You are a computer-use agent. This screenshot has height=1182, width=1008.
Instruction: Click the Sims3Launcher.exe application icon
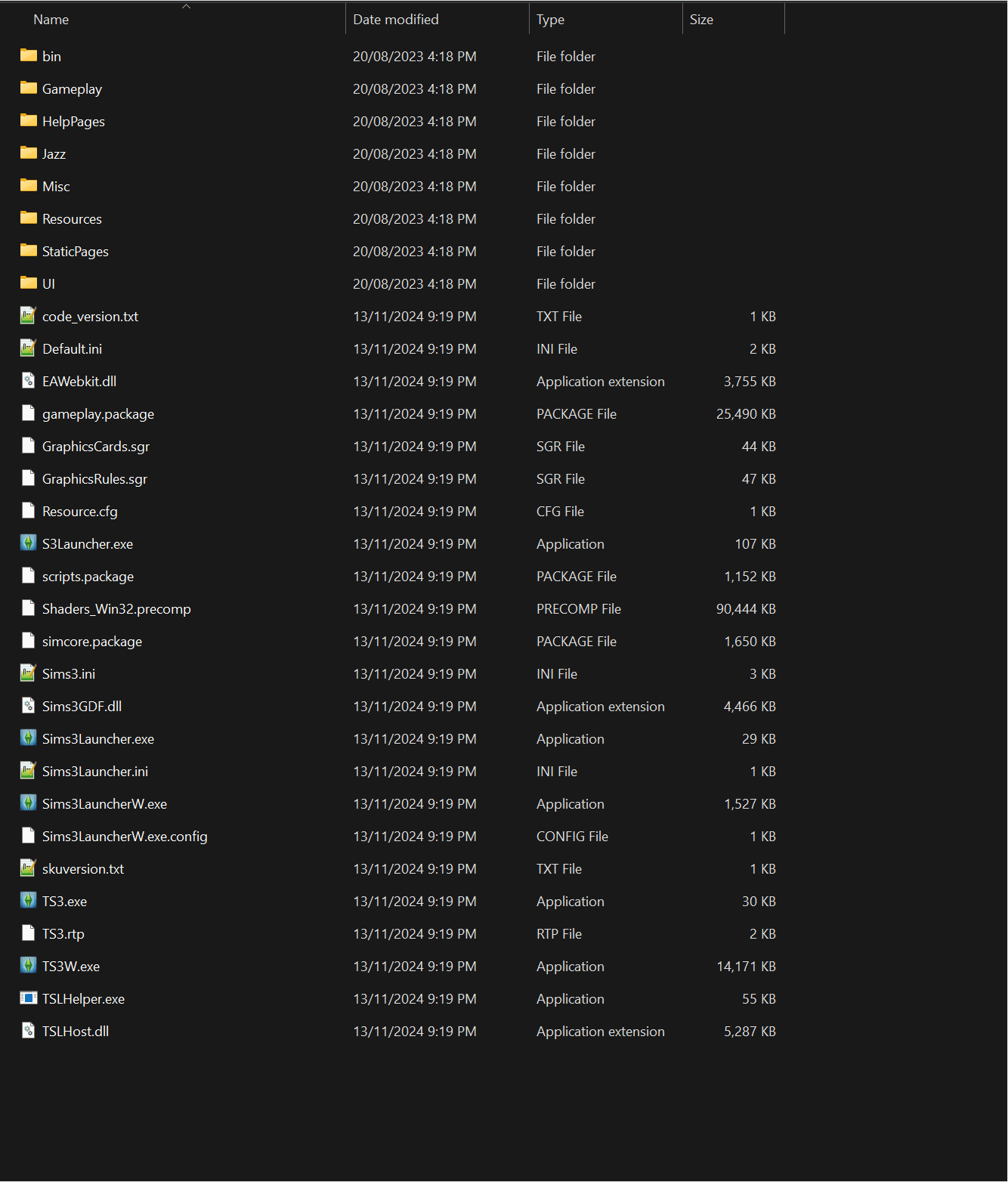pyautogui.click(x=29, y=738)
